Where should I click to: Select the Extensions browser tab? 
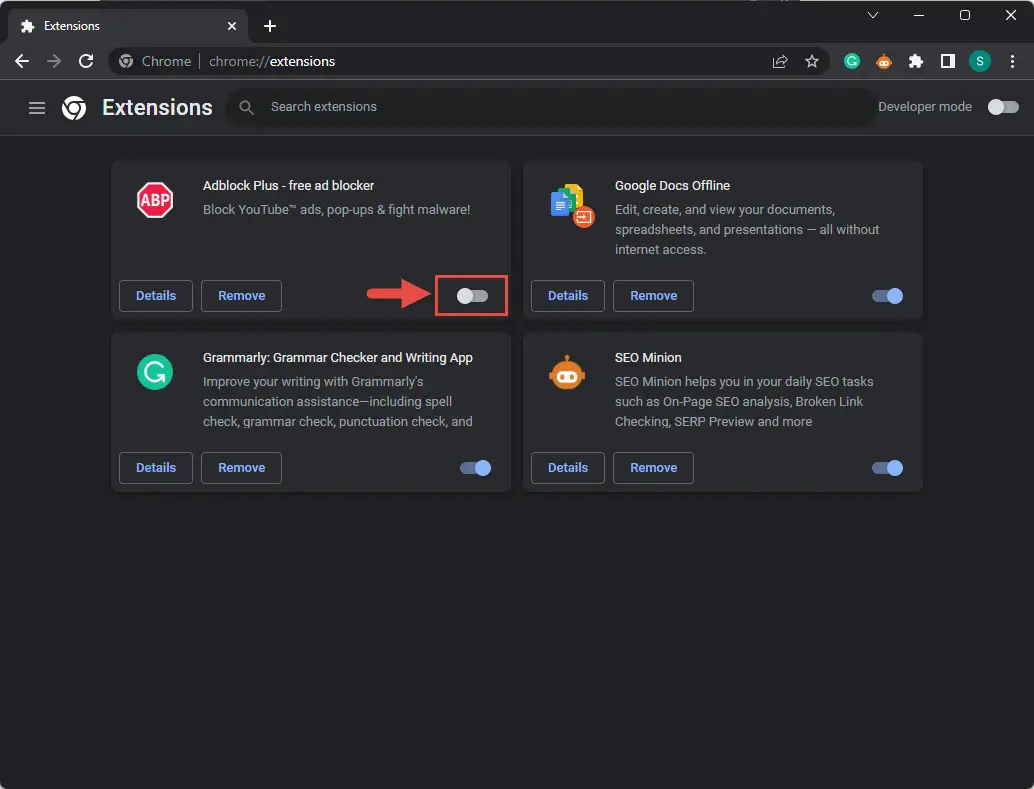[129, 26]
